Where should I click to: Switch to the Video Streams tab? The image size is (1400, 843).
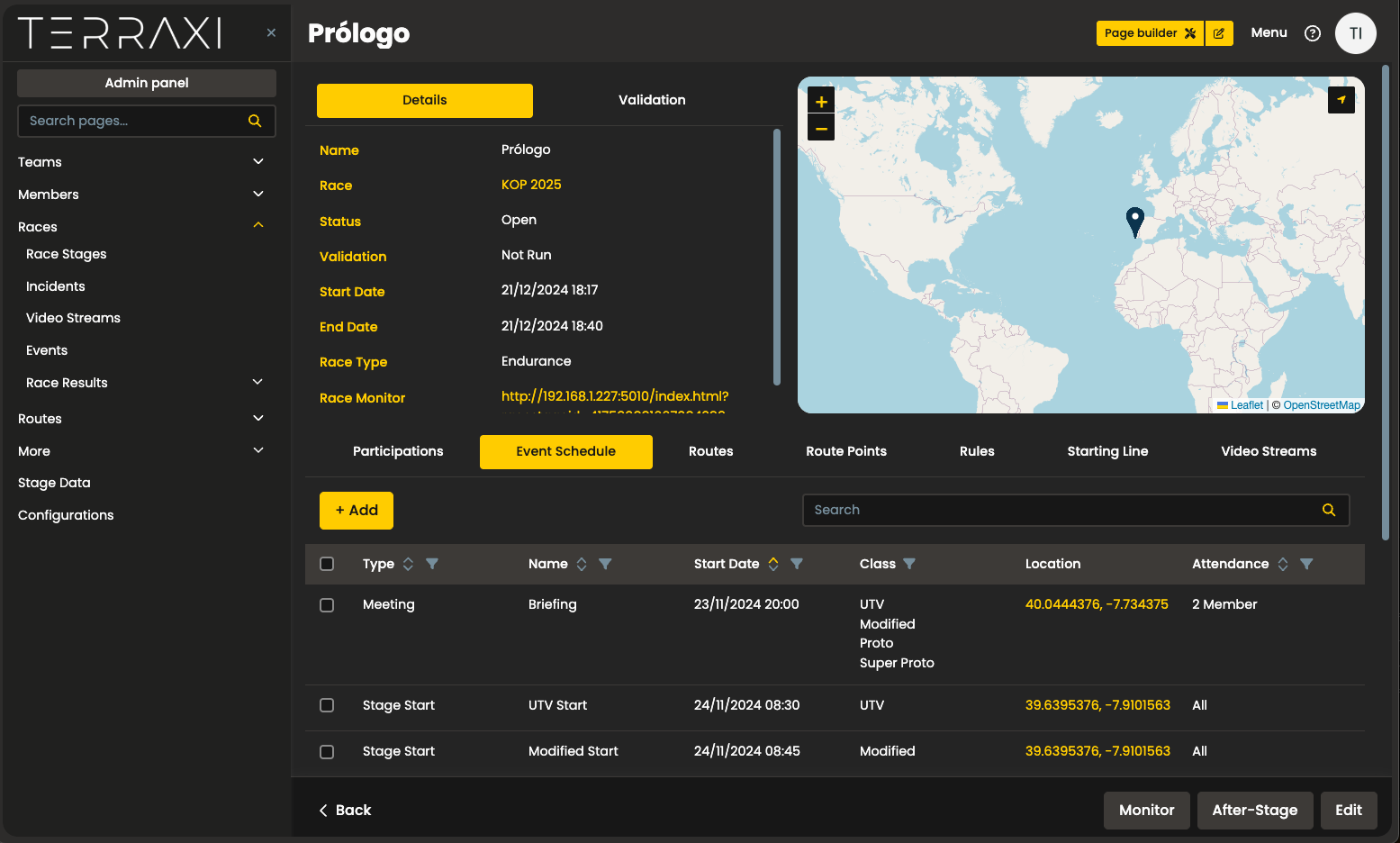1269,451
